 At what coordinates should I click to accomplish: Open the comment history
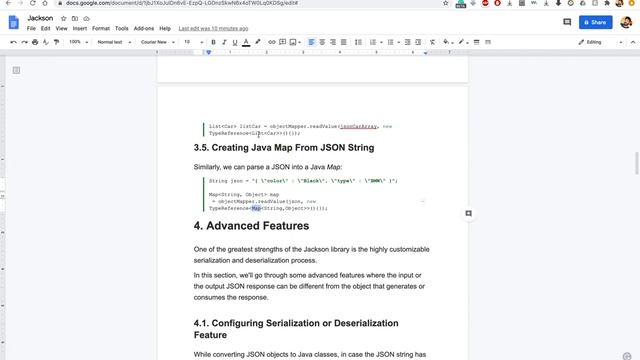567,22
